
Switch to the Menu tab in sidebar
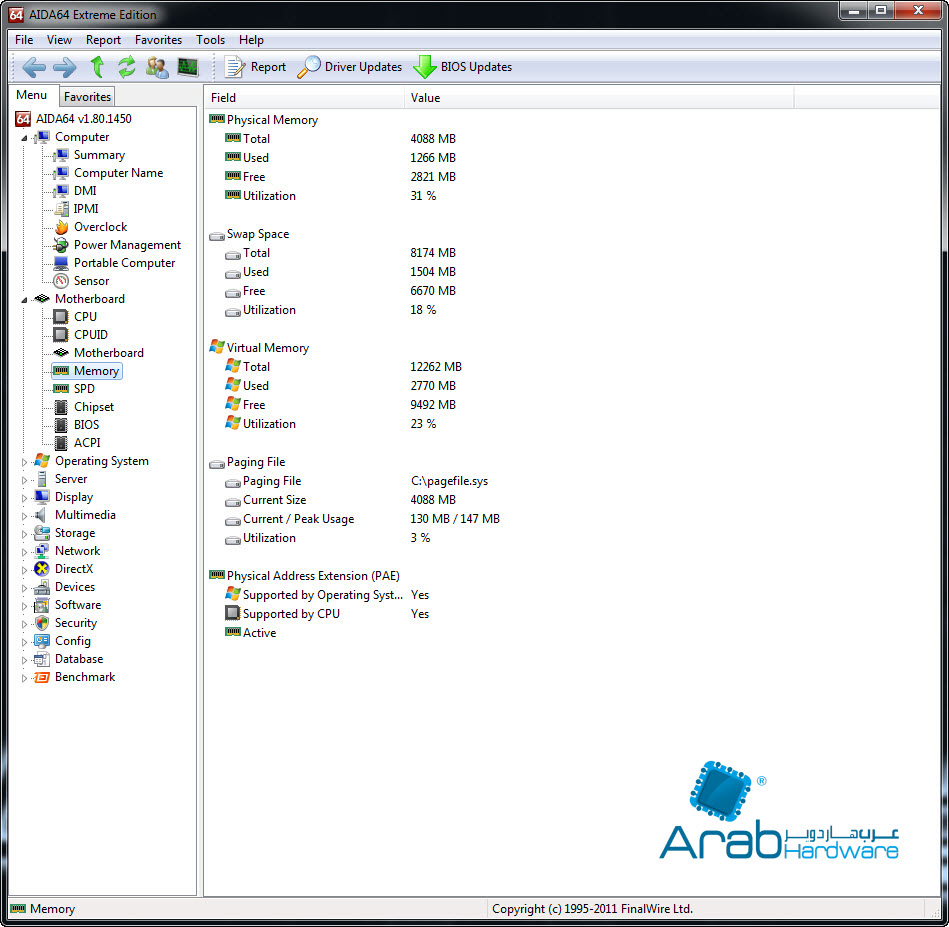pyautogui.click(x=32, y=95)
